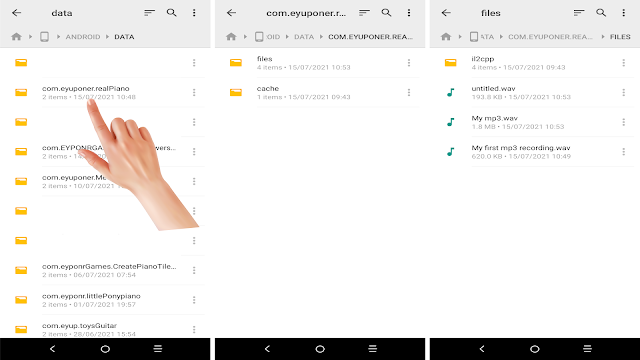Screen dimensions: 640x360
Task: Show options for cache folder
Action: (409, 93)
